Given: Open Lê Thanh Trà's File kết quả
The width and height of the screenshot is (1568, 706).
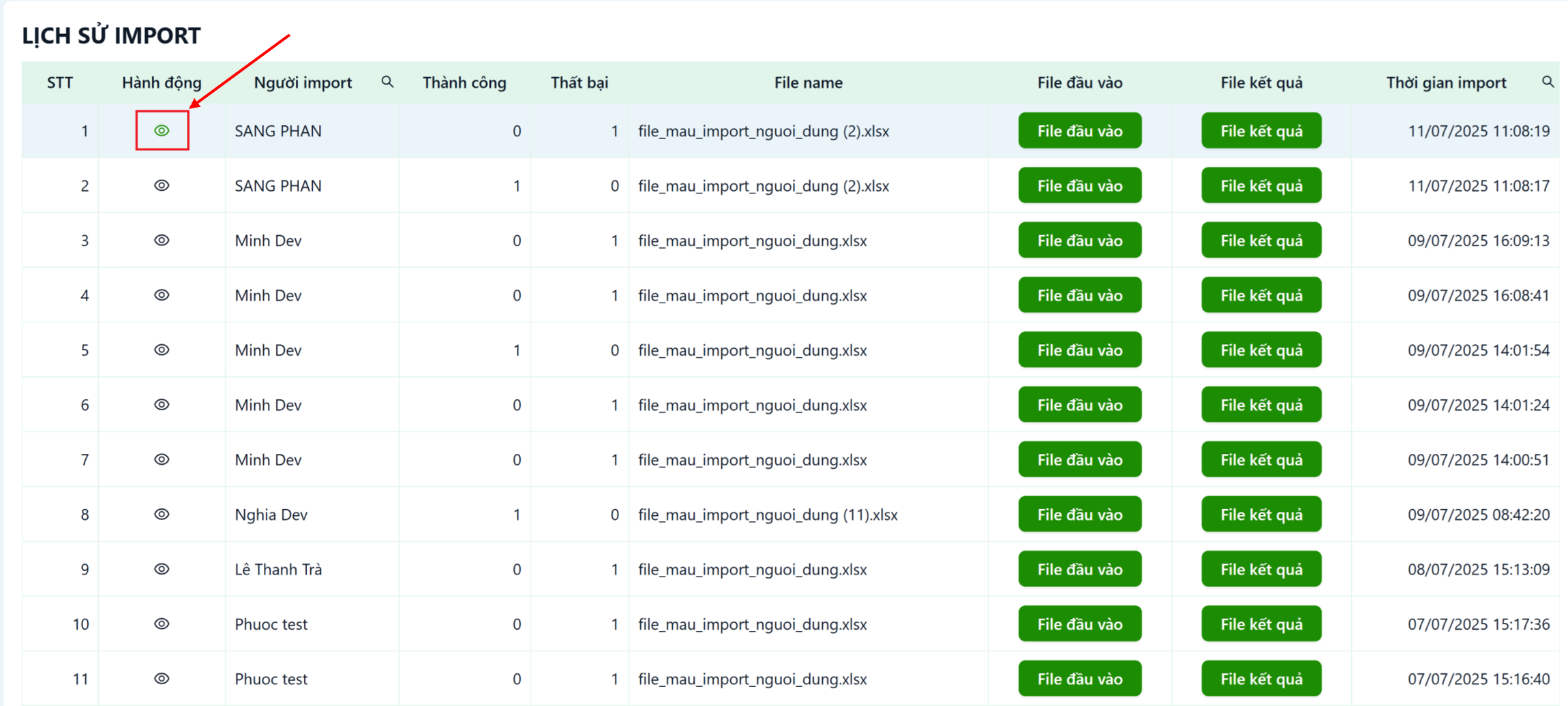Looking at the screenshot, I should 1261,569.
